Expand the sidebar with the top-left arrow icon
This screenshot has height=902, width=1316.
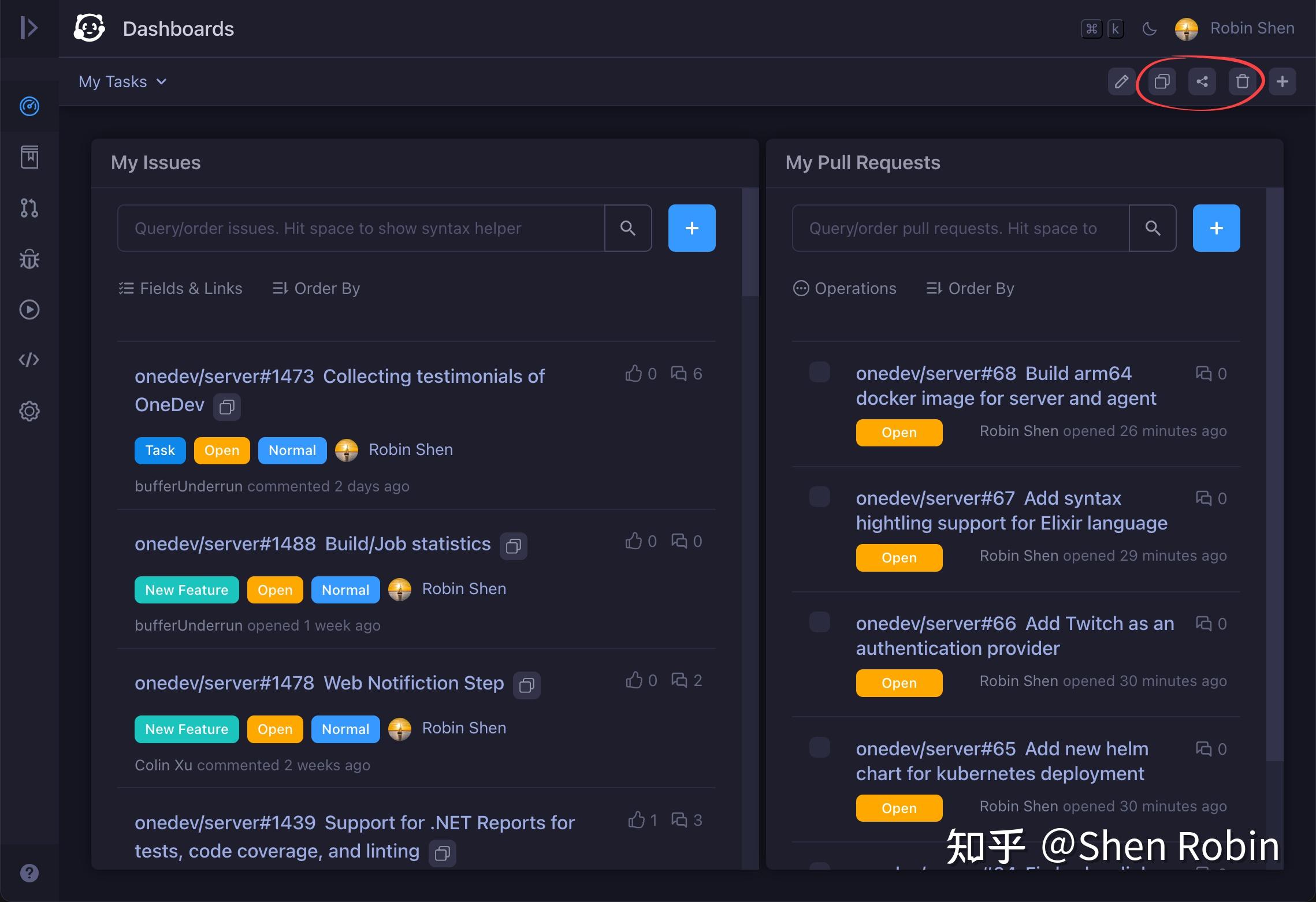[x=29, y=28]
